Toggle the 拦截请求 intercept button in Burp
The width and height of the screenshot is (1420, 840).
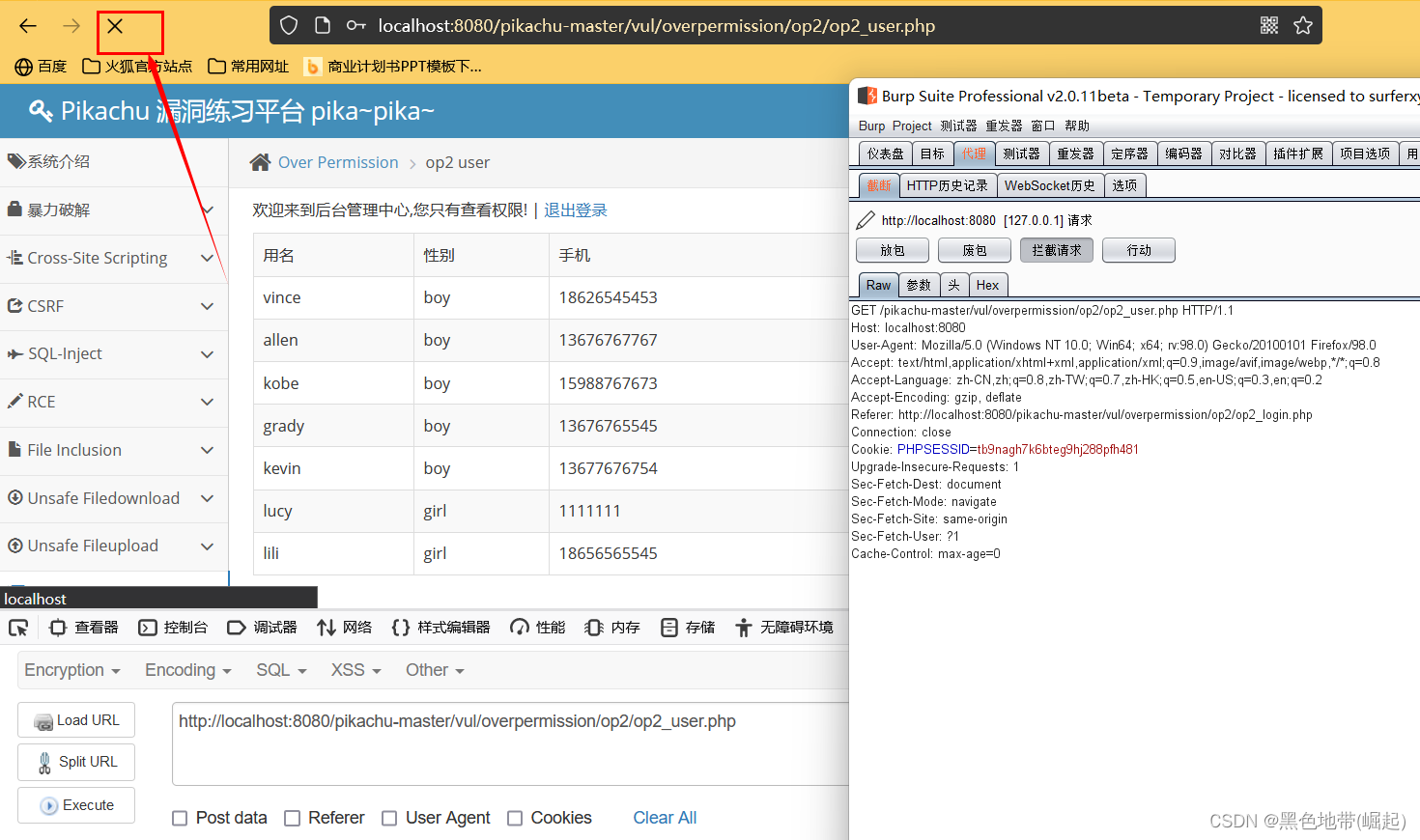click(x=1057, y=250)
